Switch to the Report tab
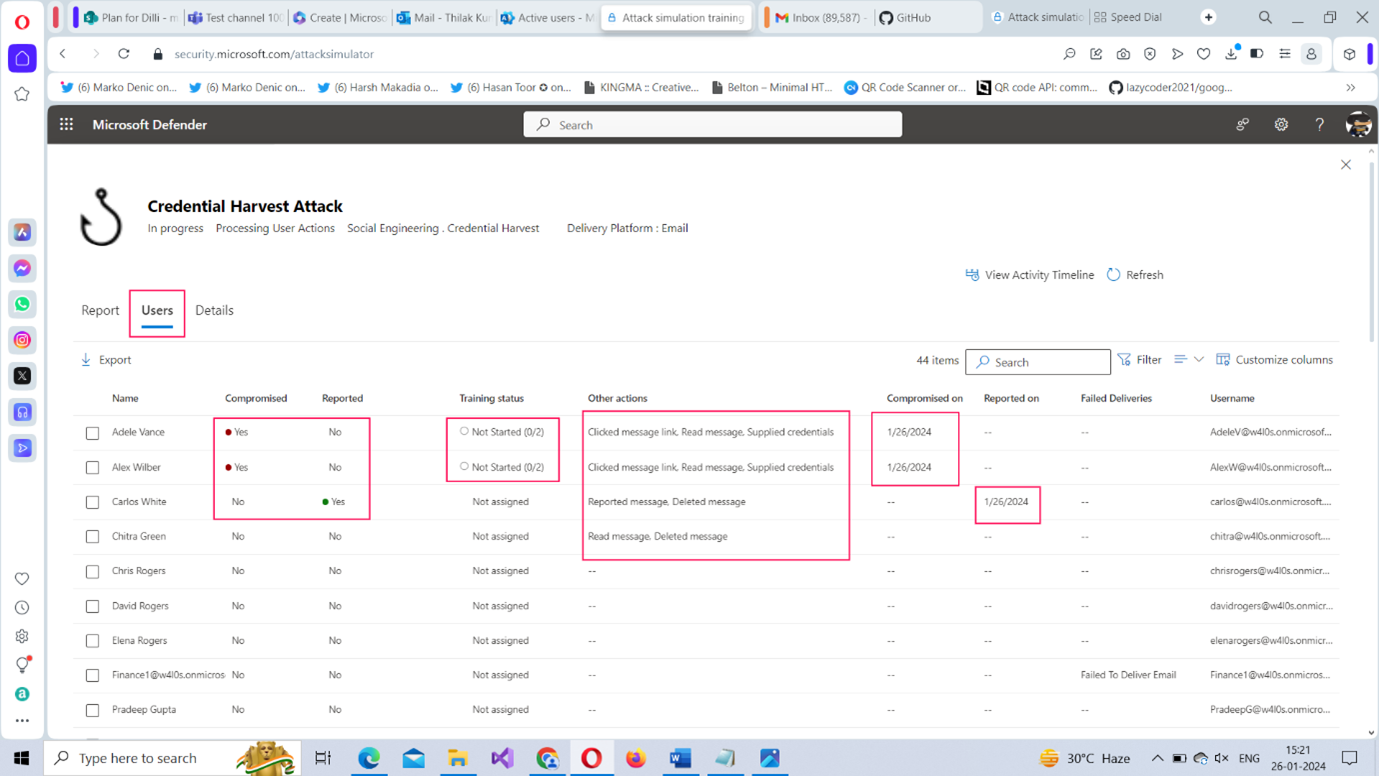 click(x=100, y=311)
